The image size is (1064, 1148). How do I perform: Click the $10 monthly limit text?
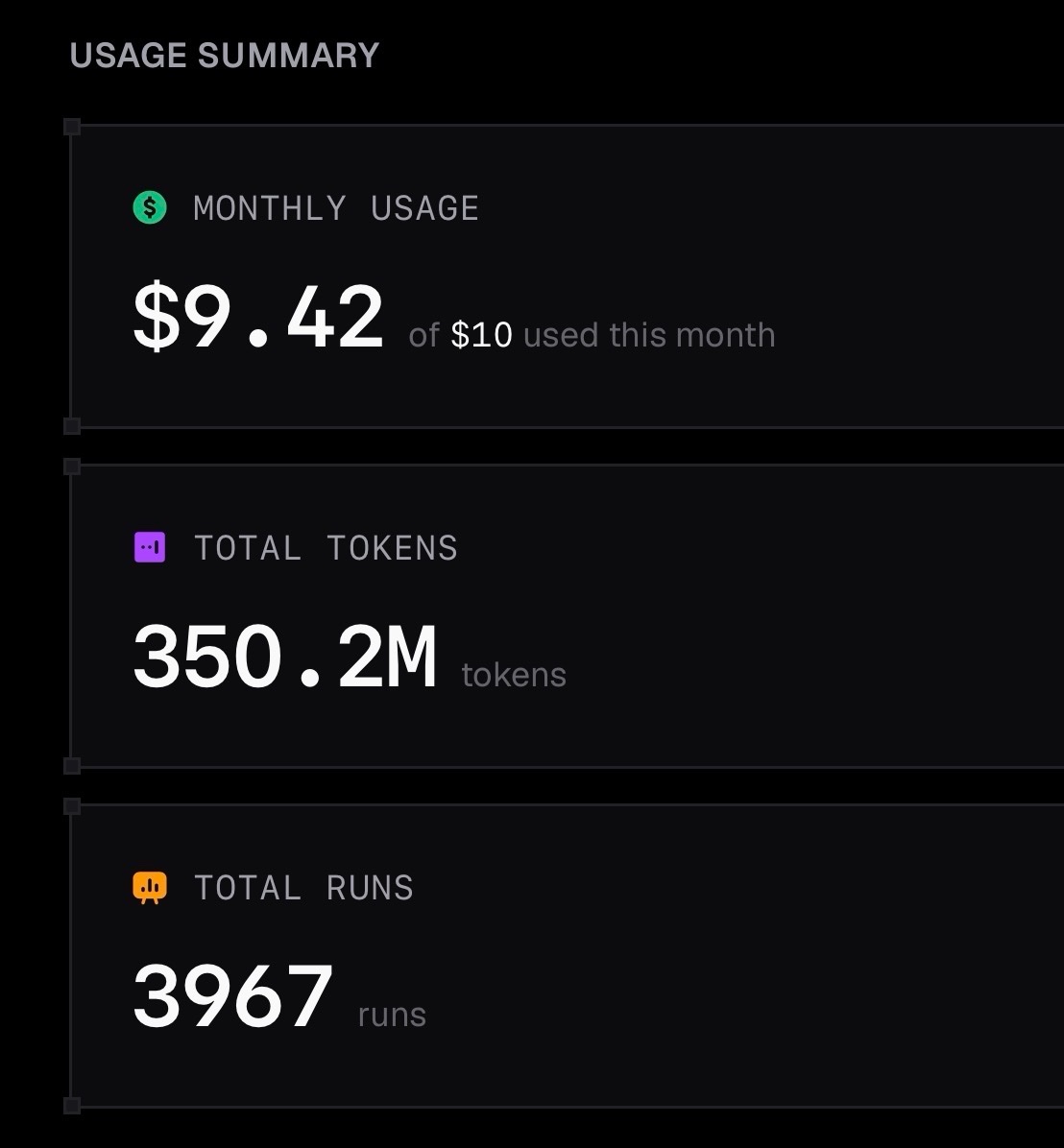point(481,335)
